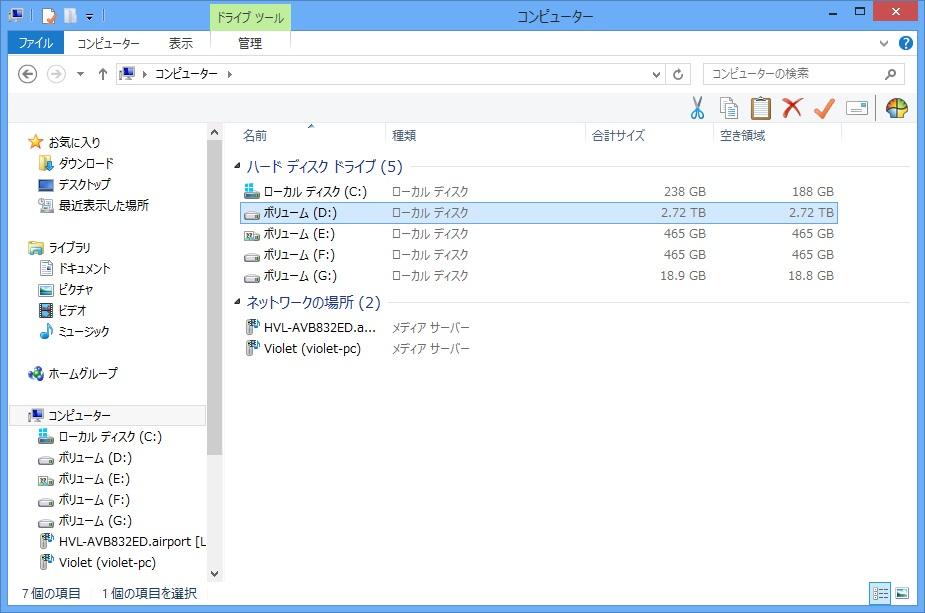Expand the ribbon with the chevron
This screenshot has height=613, width=925.
(884, 43)
